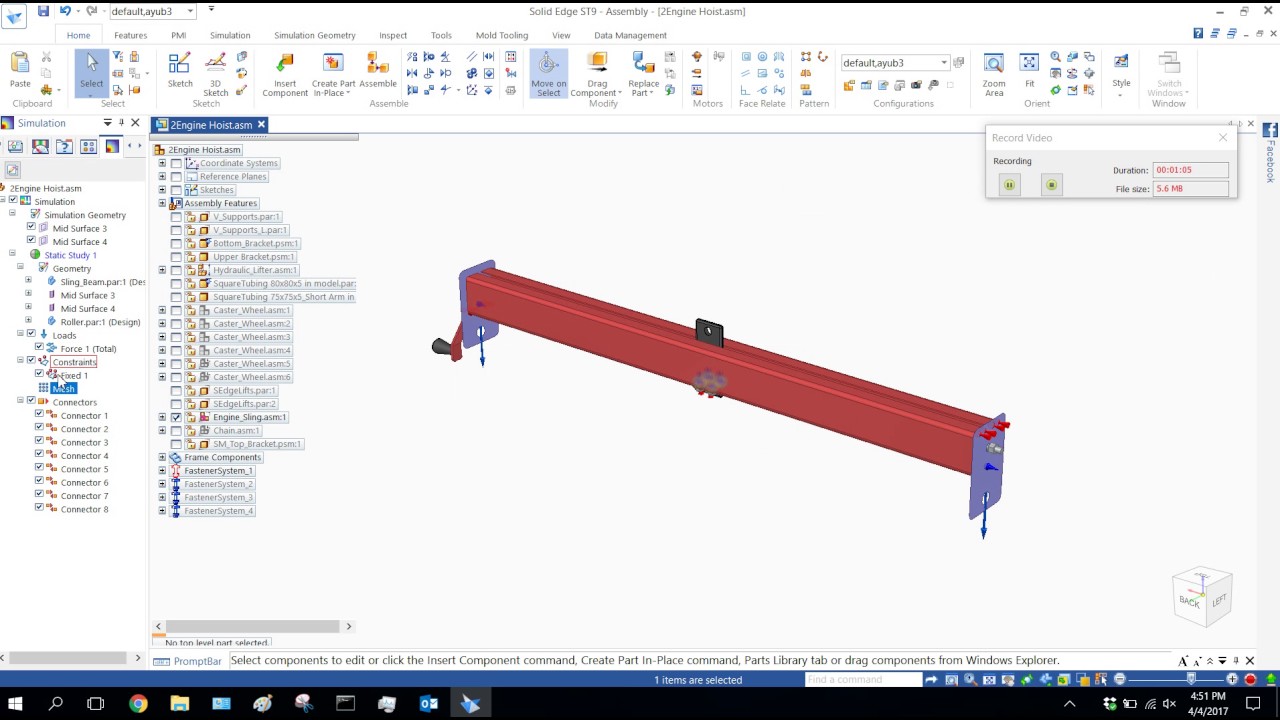Open the Replace Part tool
Image resolution: width=1280 pixels, height=720 pixels.
tap(643, 74)
